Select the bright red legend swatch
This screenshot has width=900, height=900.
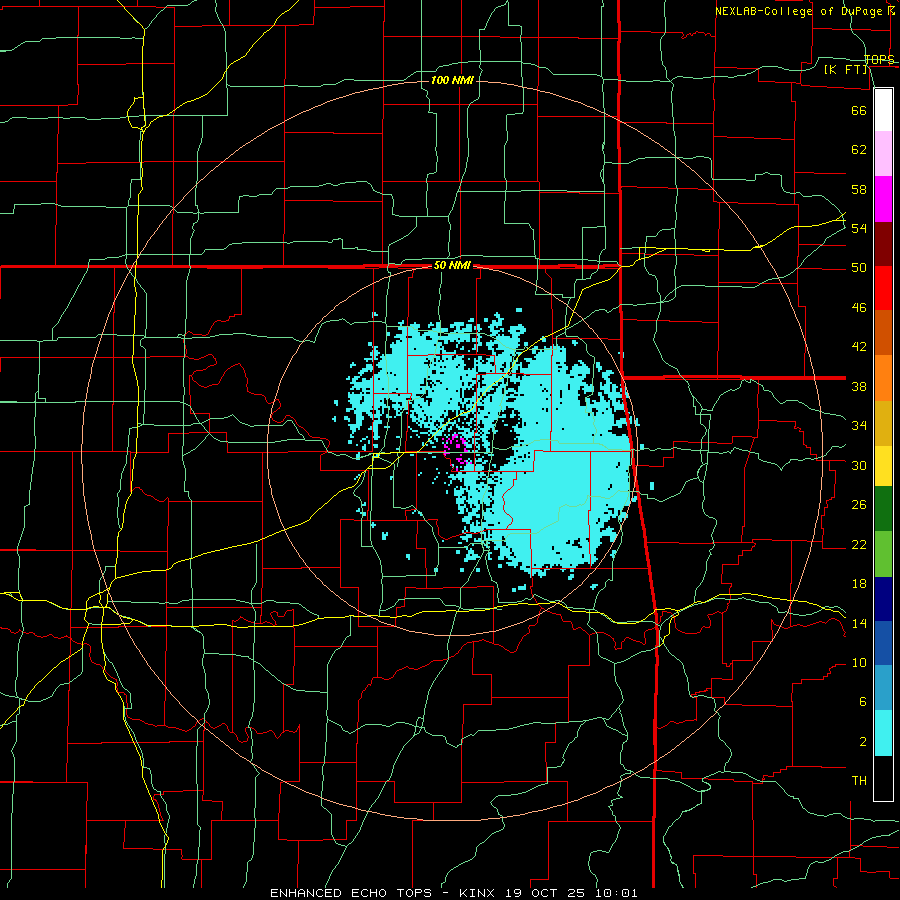tap(883, 288)
